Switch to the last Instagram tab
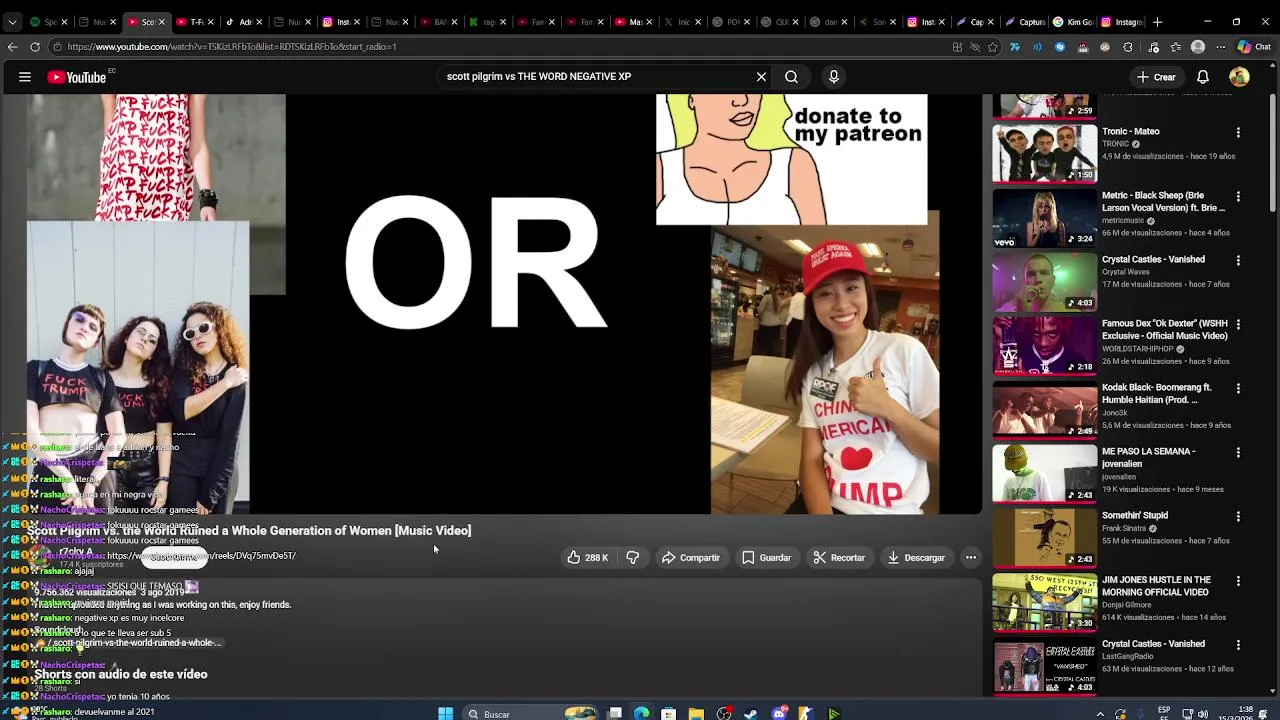1280x720 pixels. click(x=1122, y=22)
